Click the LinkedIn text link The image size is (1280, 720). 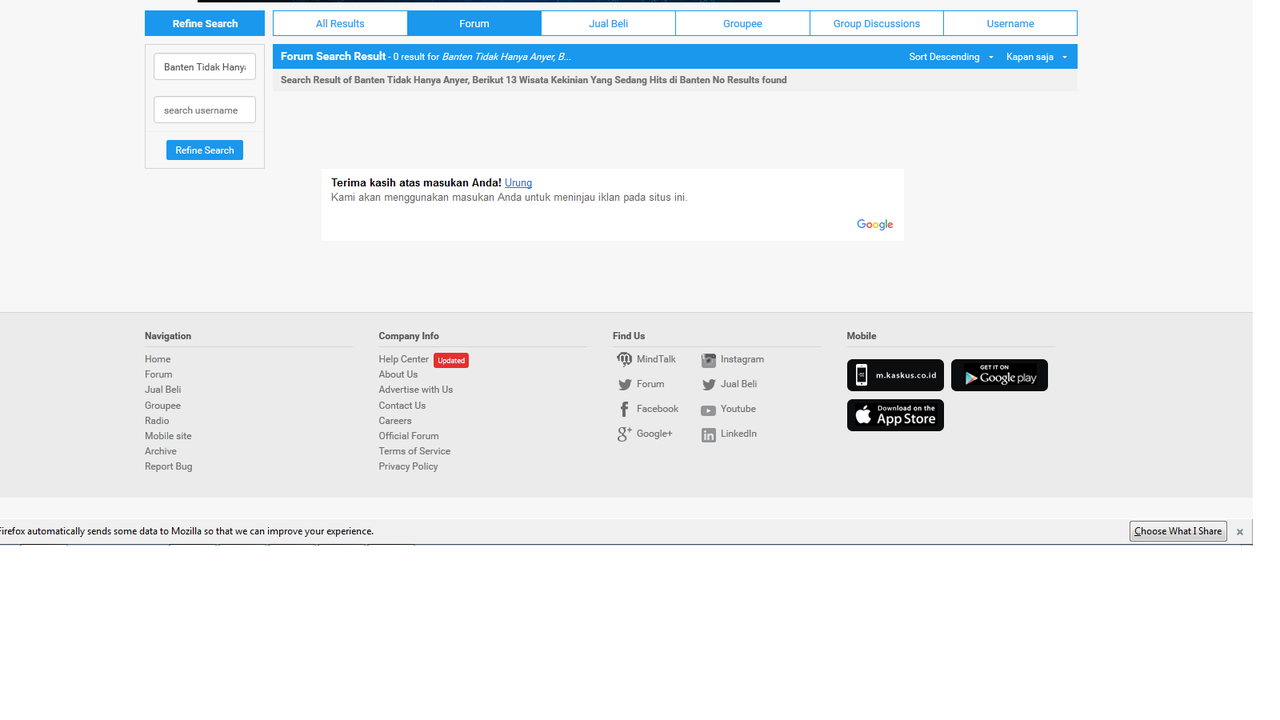738,434
